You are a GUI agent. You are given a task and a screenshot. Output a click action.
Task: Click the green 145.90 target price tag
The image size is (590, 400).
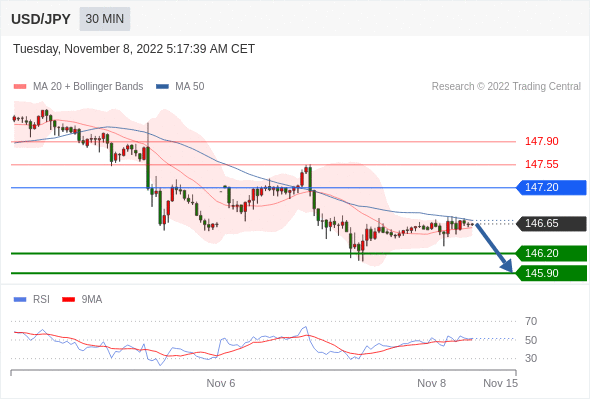(551, 273)
